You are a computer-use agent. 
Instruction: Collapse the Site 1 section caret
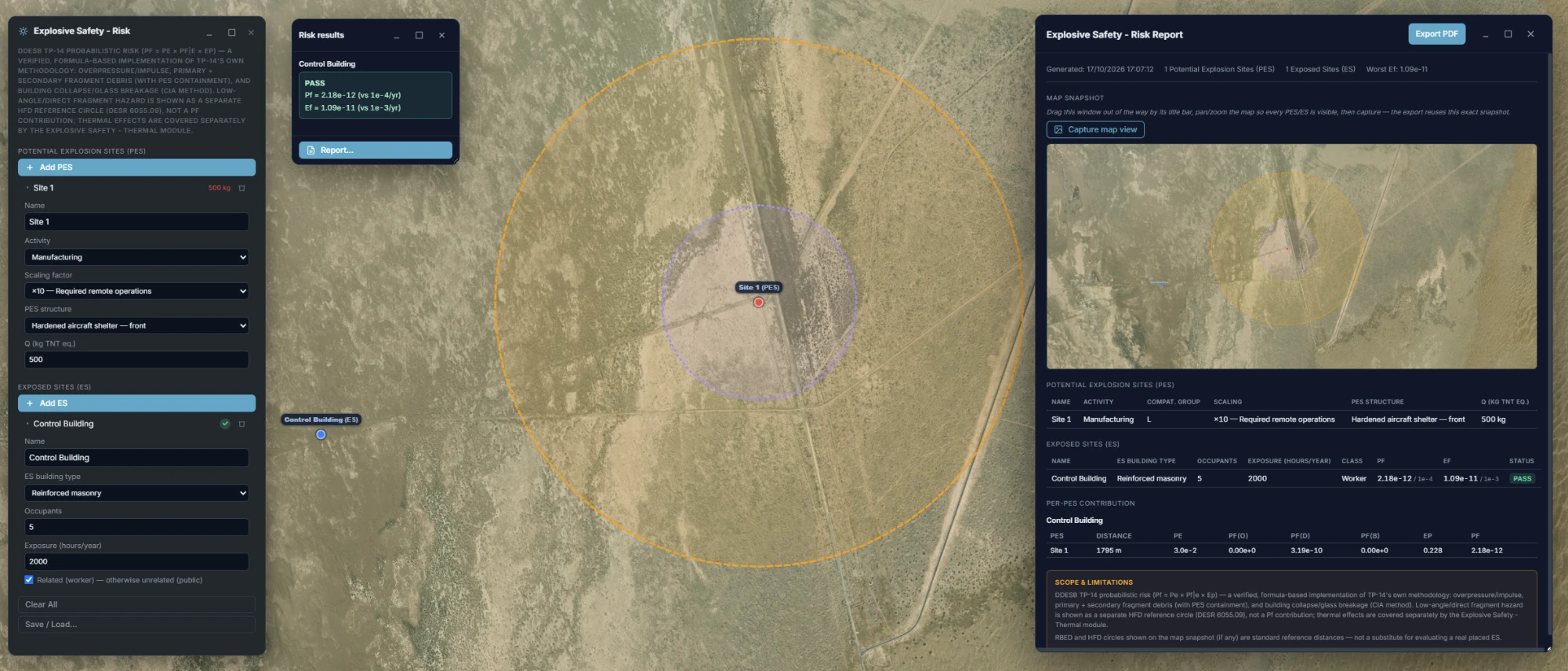tap(27, 188)
